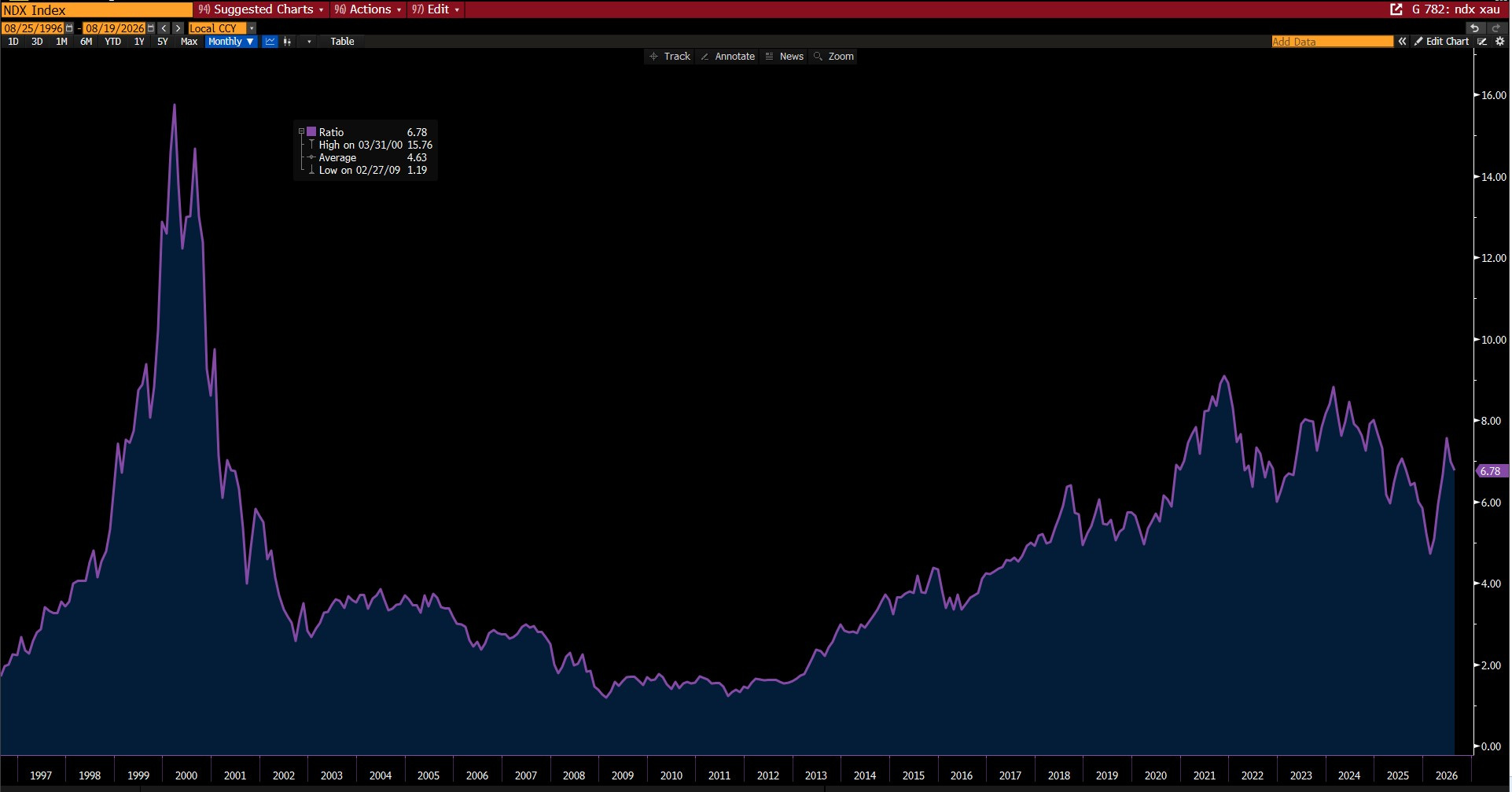This screenshot has height=792, width=1512.
Task: Collapse panel with the double-chevron icon
Action: point(1402,41)
